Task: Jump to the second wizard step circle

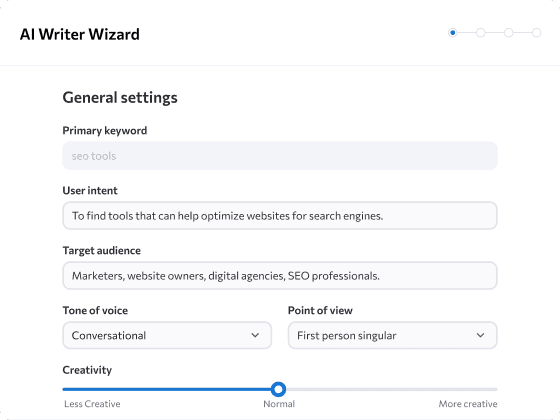Action: coord(481,33)
